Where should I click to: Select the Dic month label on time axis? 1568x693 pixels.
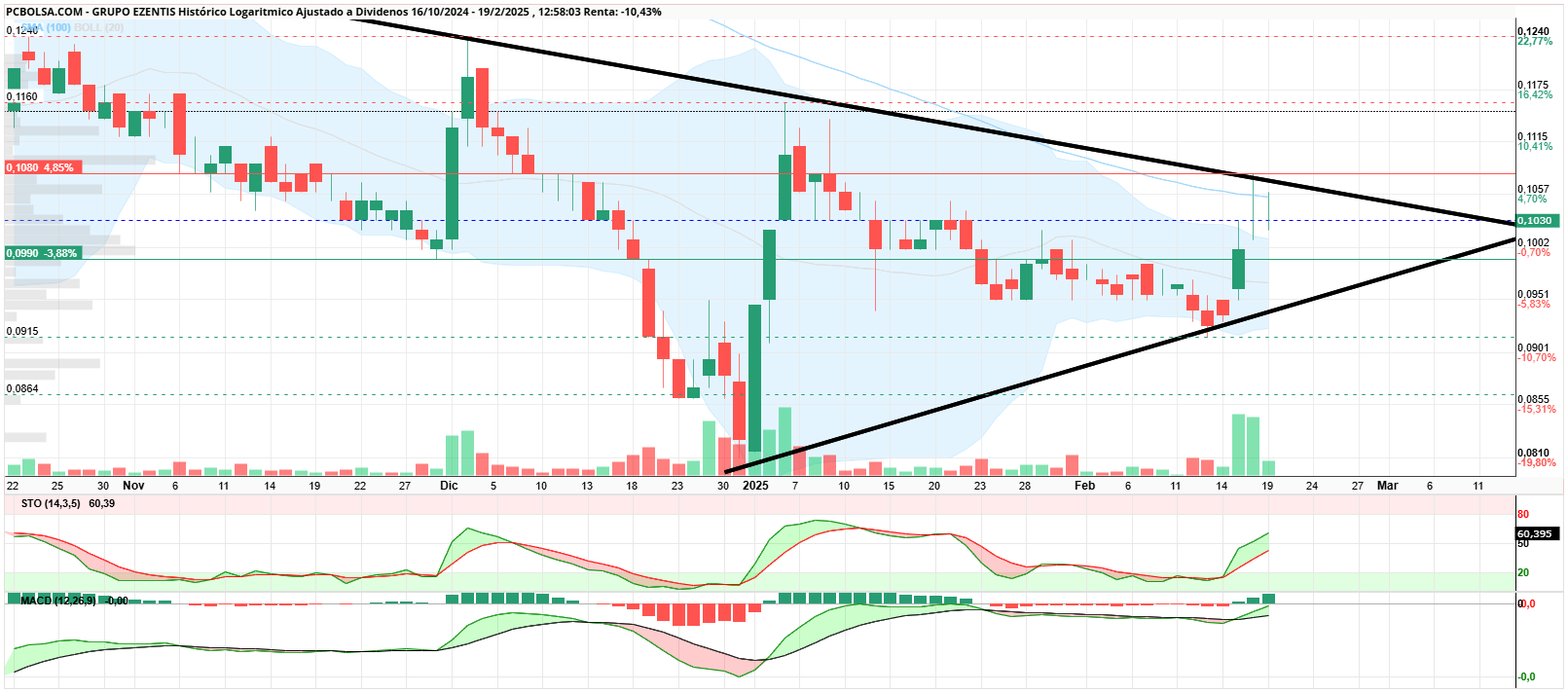click(x=449, y=485)
